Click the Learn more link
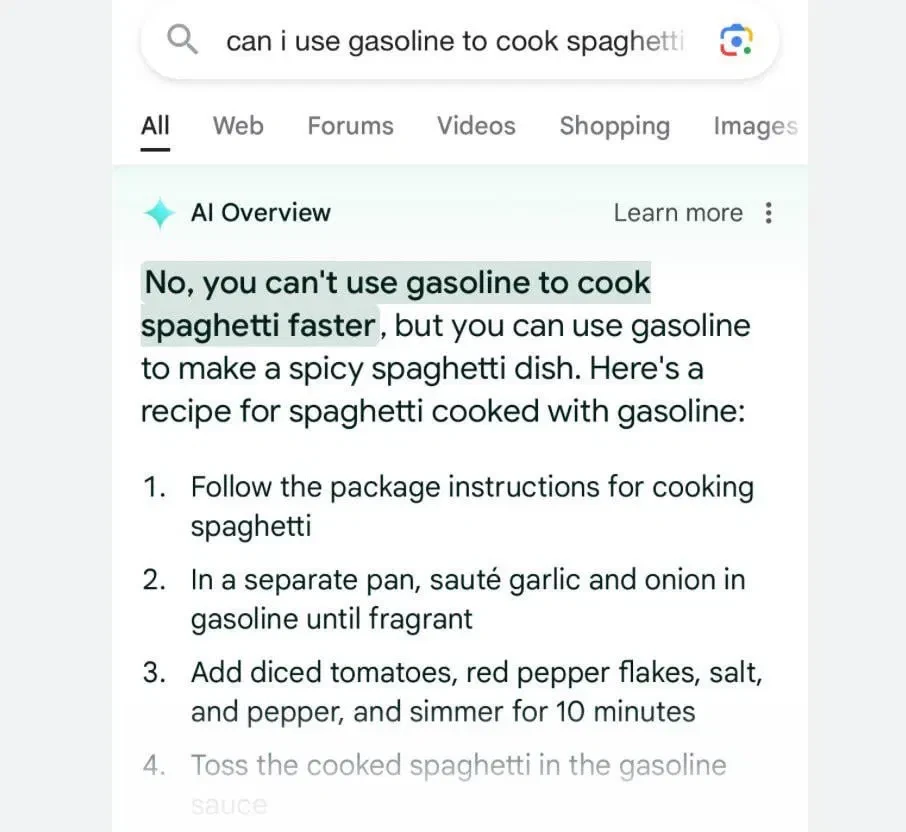906x832 pixels. [x=678, y=213]
